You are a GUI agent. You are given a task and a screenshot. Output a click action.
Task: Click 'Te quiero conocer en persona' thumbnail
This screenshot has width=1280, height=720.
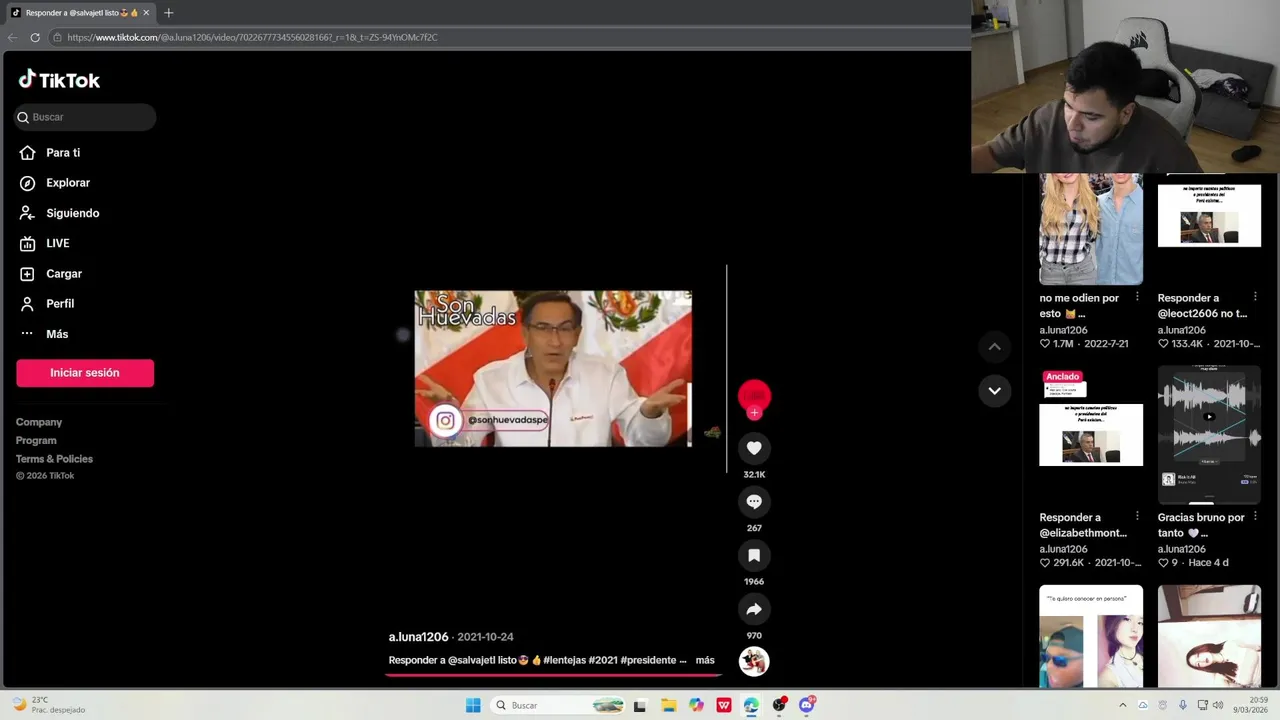(x=1091, y=636)
